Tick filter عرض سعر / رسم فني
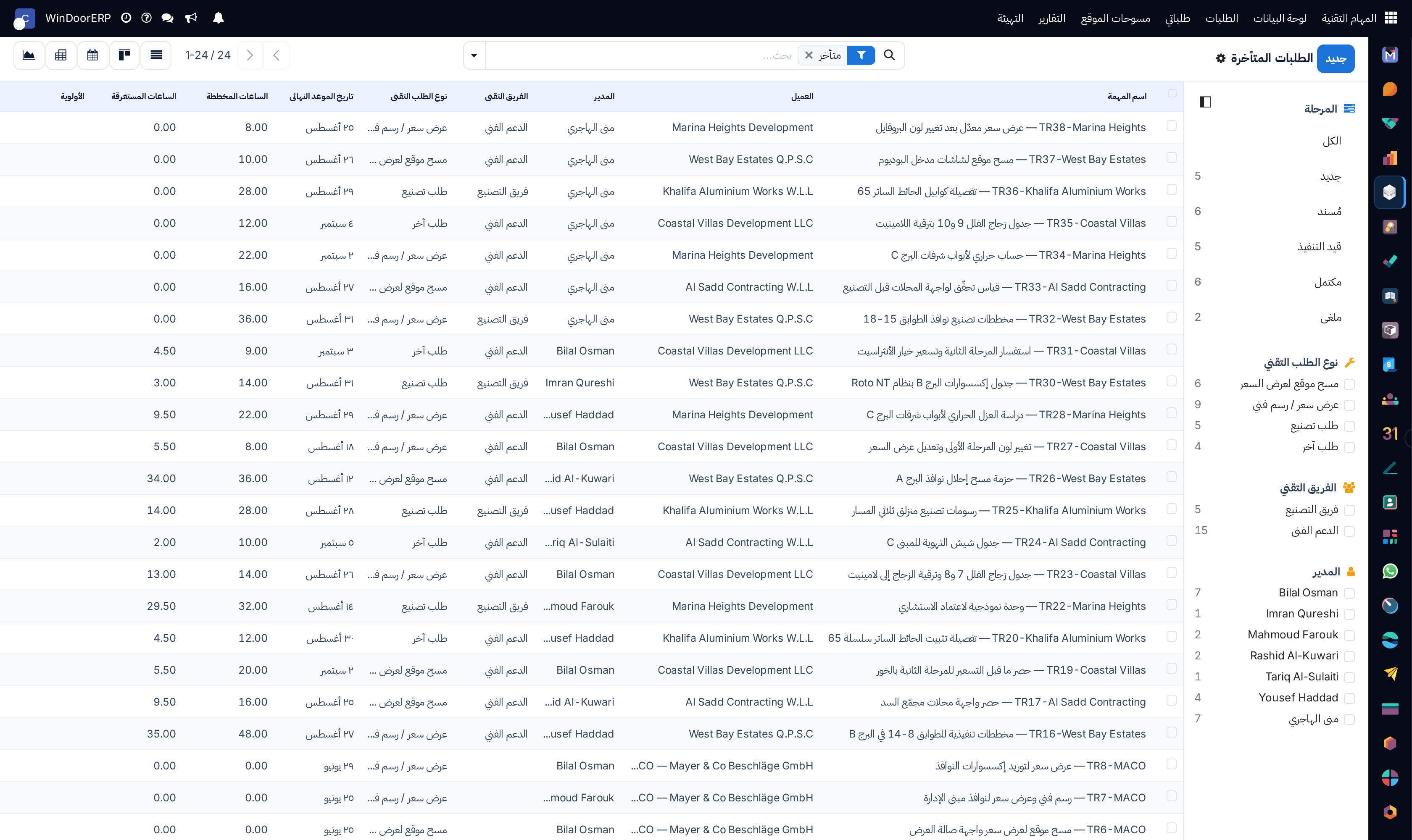The height and width of the screenshot is (840, 1412). [x=1349, y=405]
